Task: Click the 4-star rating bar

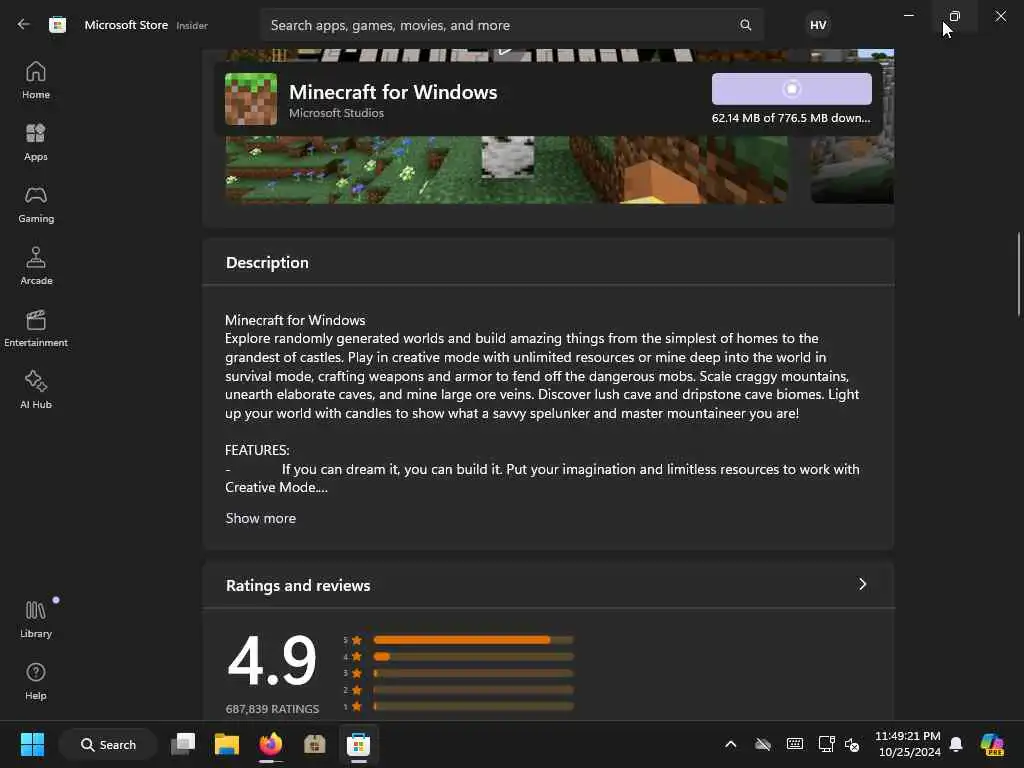Action: pyautogui.click(x=473, y=656)
